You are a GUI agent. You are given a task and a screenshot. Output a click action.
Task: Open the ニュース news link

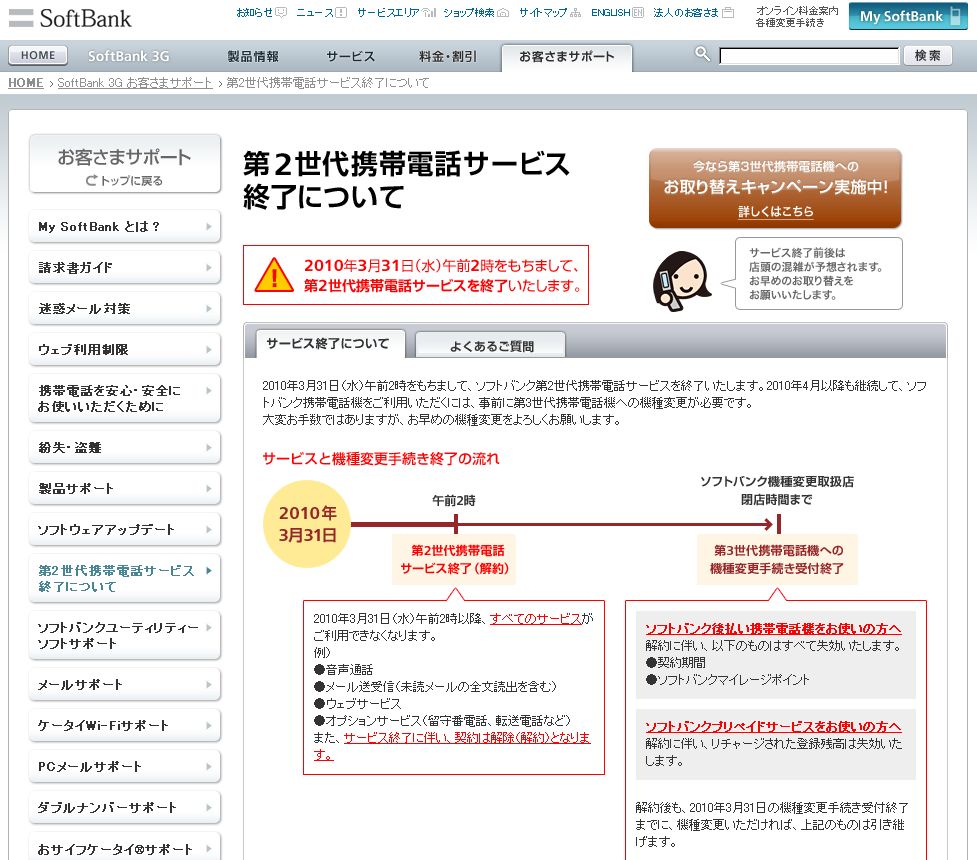[x=321, y=12]
